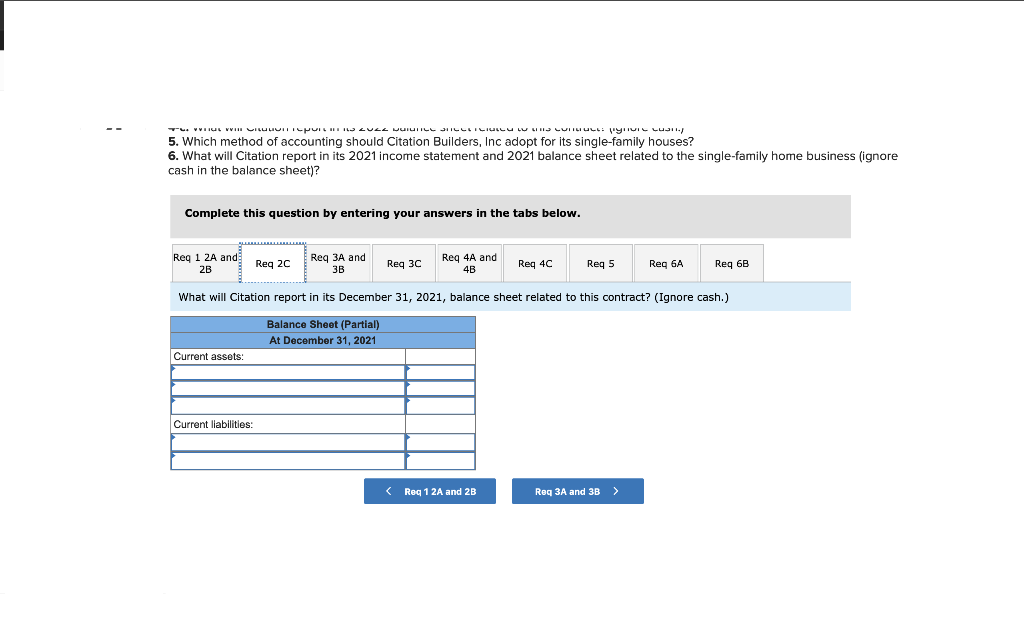Viewport: 1024px width, 640px height.
Task: Click third current asset amount field
Action: [440, 406]
